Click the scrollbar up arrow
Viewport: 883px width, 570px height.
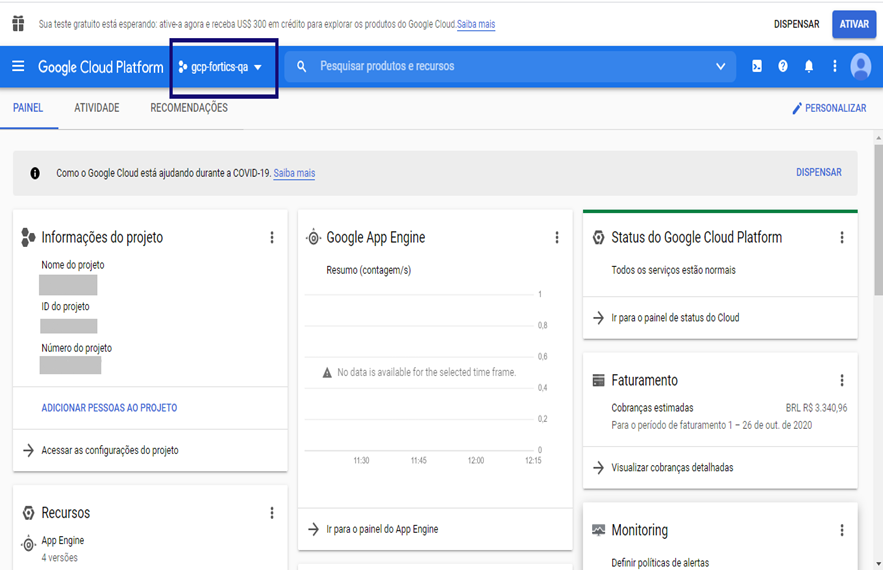click(x=878, y=137)
